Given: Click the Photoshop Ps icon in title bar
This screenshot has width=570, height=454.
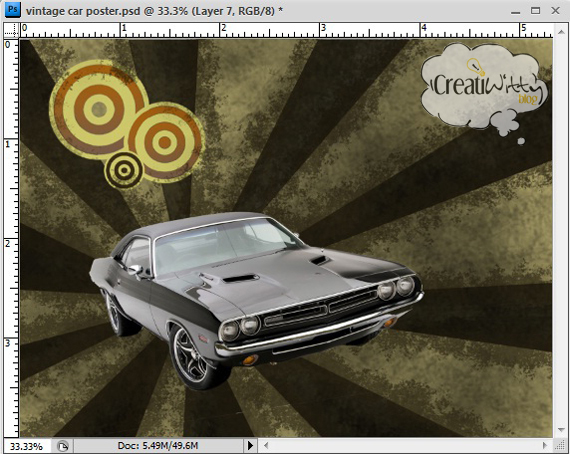Looking at the screenshot, I should click(x=12, y=10).
